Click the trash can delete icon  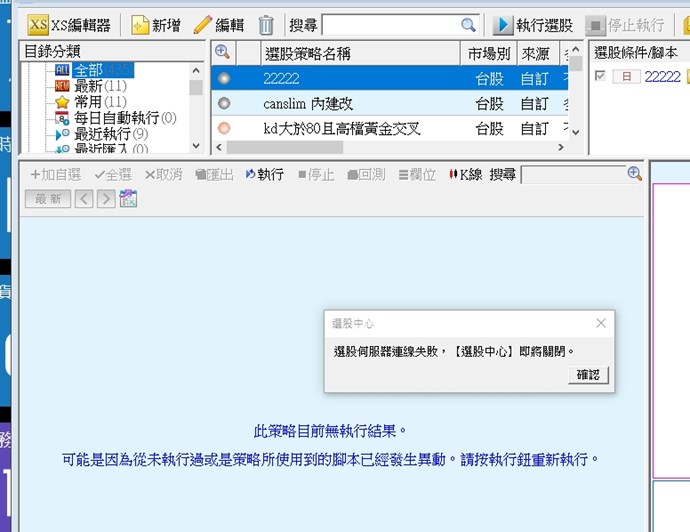click(x=266, y=25)
